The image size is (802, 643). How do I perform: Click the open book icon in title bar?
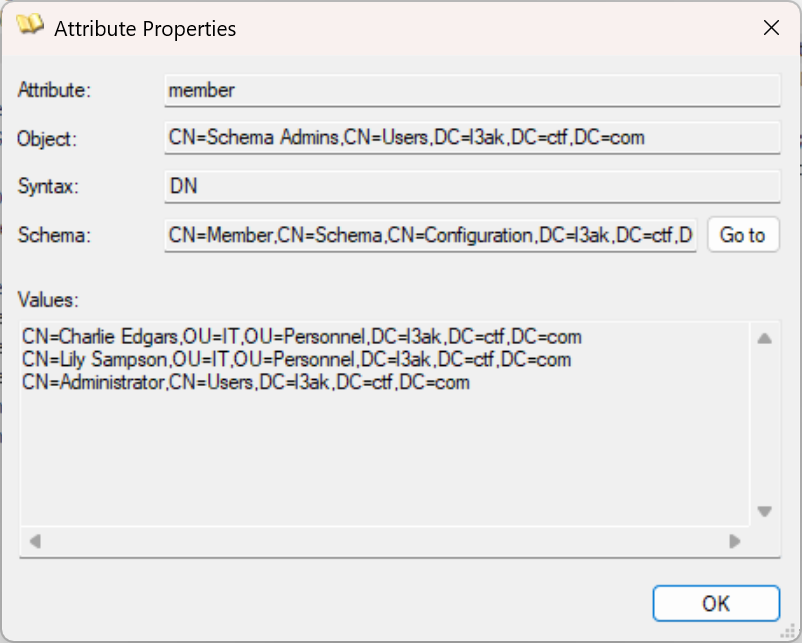pos(30,25)
